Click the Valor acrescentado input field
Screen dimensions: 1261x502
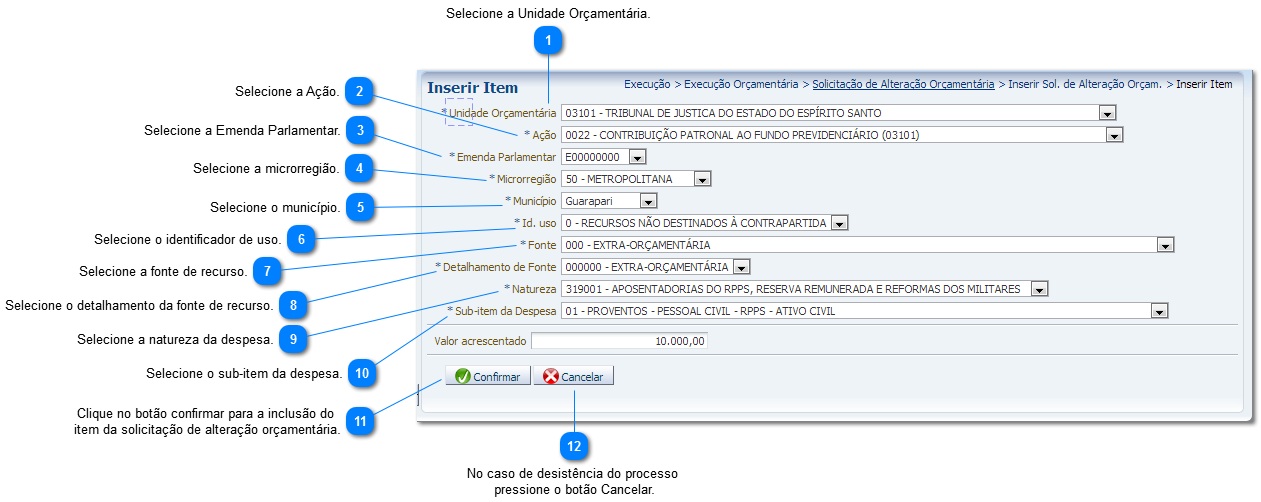point(619,341)
